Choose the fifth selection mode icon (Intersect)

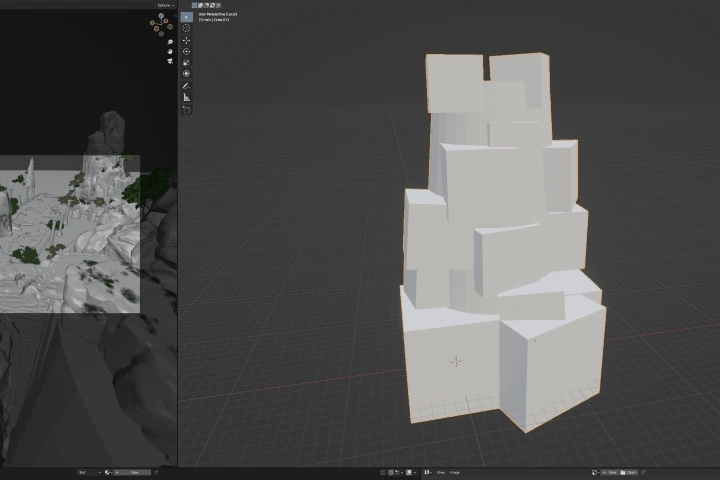pos(218,5)
